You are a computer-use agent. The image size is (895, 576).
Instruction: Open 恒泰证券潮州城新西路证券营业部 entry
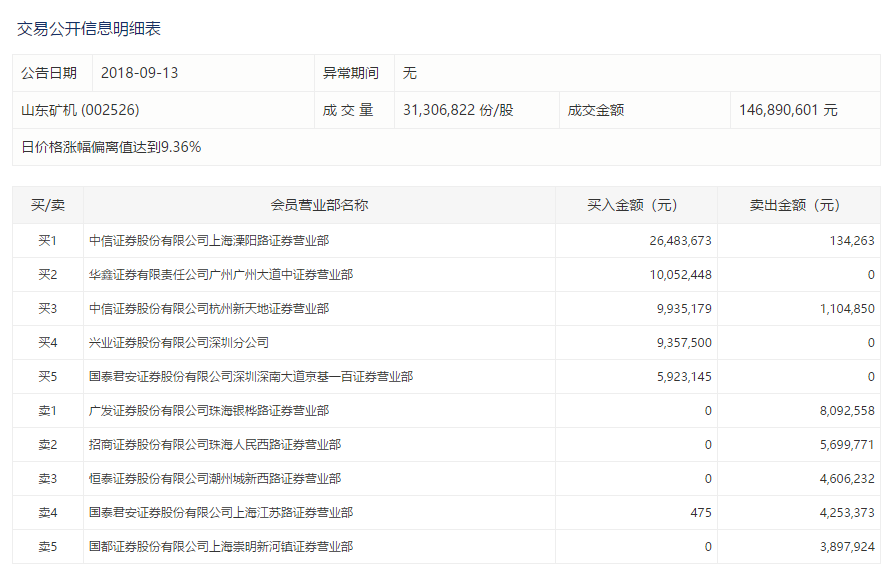pyautogui.click(x=215, y=479)
